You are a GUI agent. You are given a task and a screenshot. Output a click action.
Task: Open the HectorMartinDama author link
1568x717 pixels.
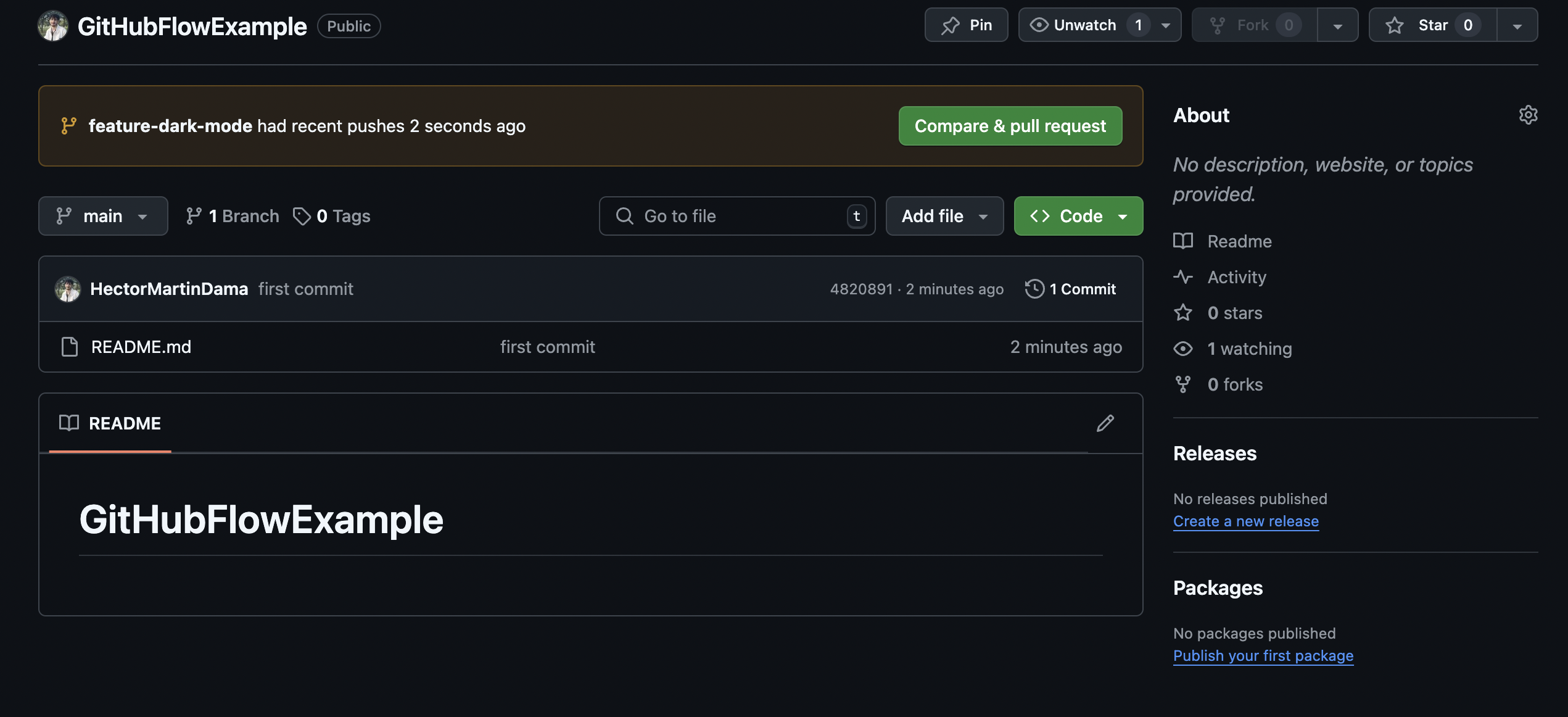(x=169, y=289)
